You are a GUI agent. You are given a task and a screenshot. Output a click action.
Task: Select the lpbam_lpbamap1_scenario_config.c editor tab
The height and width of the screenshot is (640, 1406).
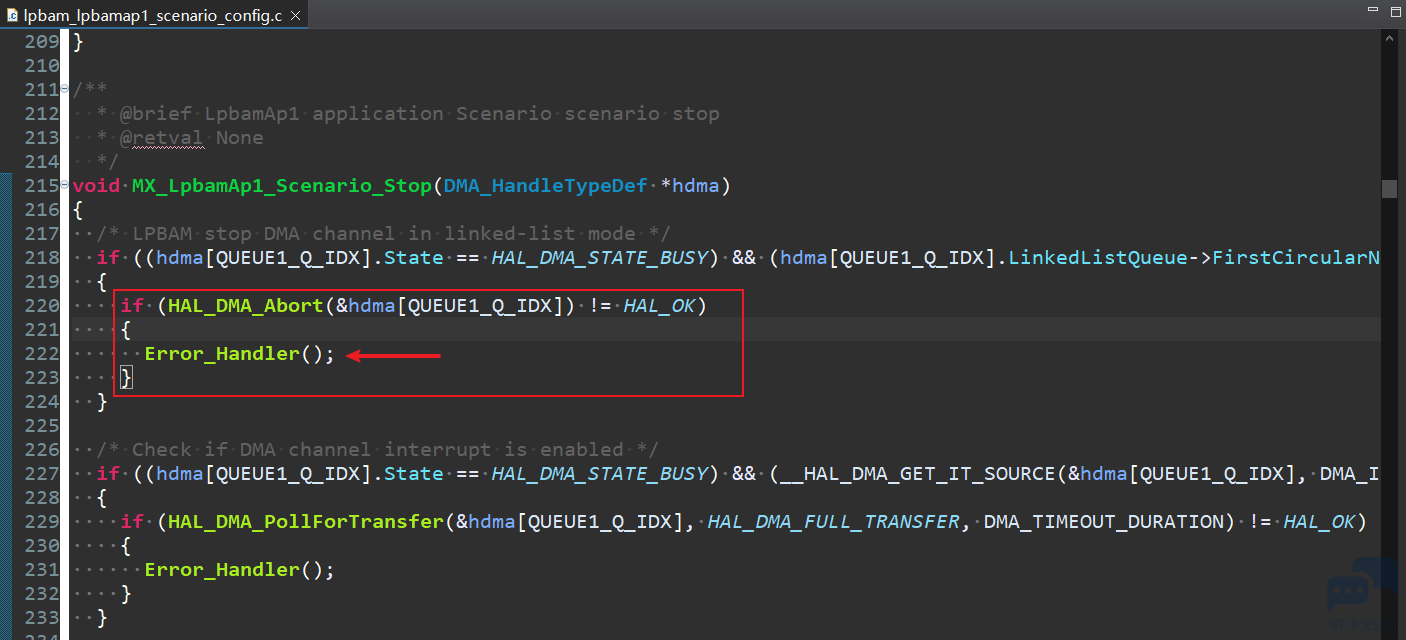point(153,16)
